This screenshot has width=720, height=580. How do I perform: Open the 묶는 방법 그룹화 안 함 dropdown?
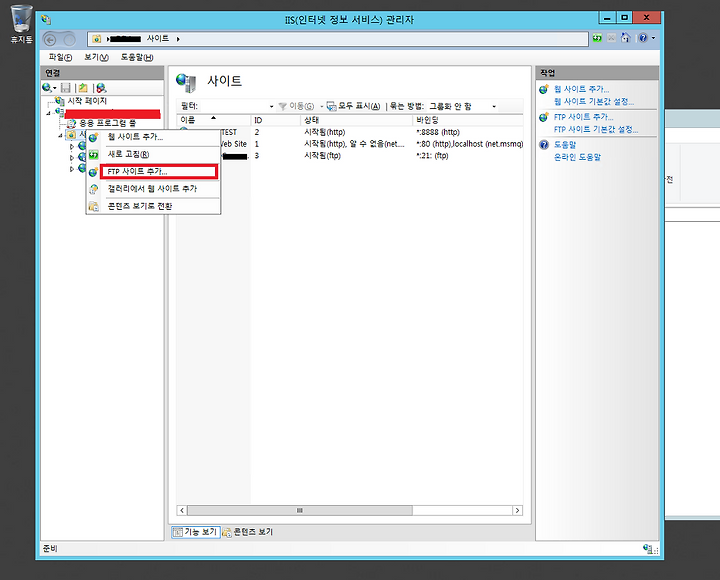point(494,107)
